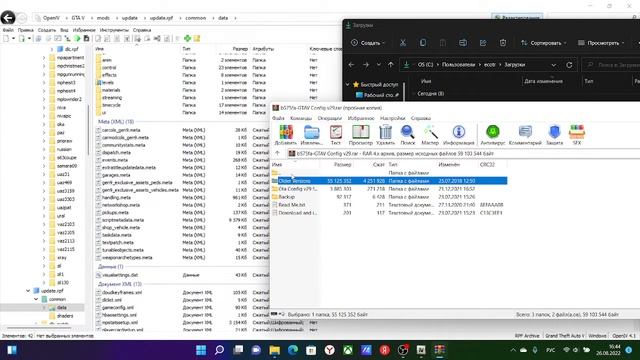Select handling.meta in OpenIV file list

click(116, 198)
